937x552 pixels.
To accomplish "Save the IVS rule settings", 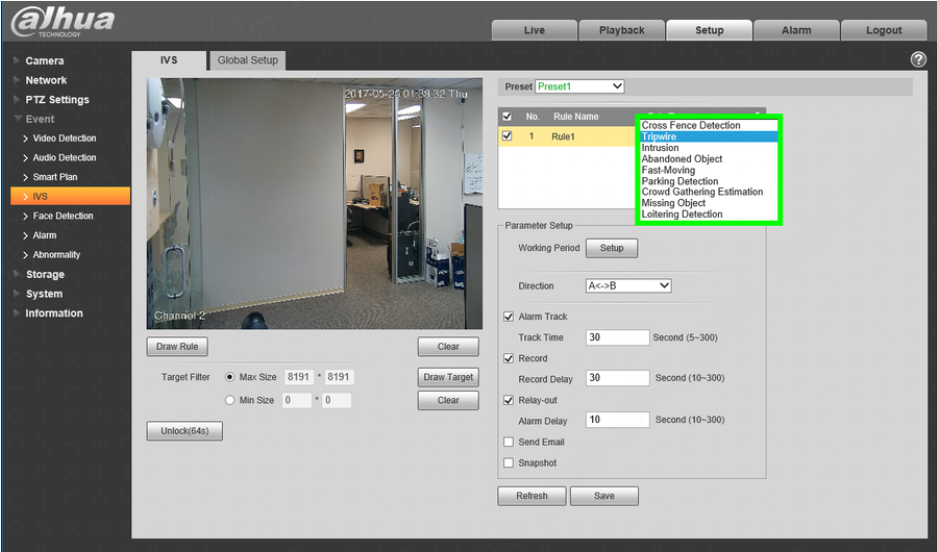I will coord(604,496).
